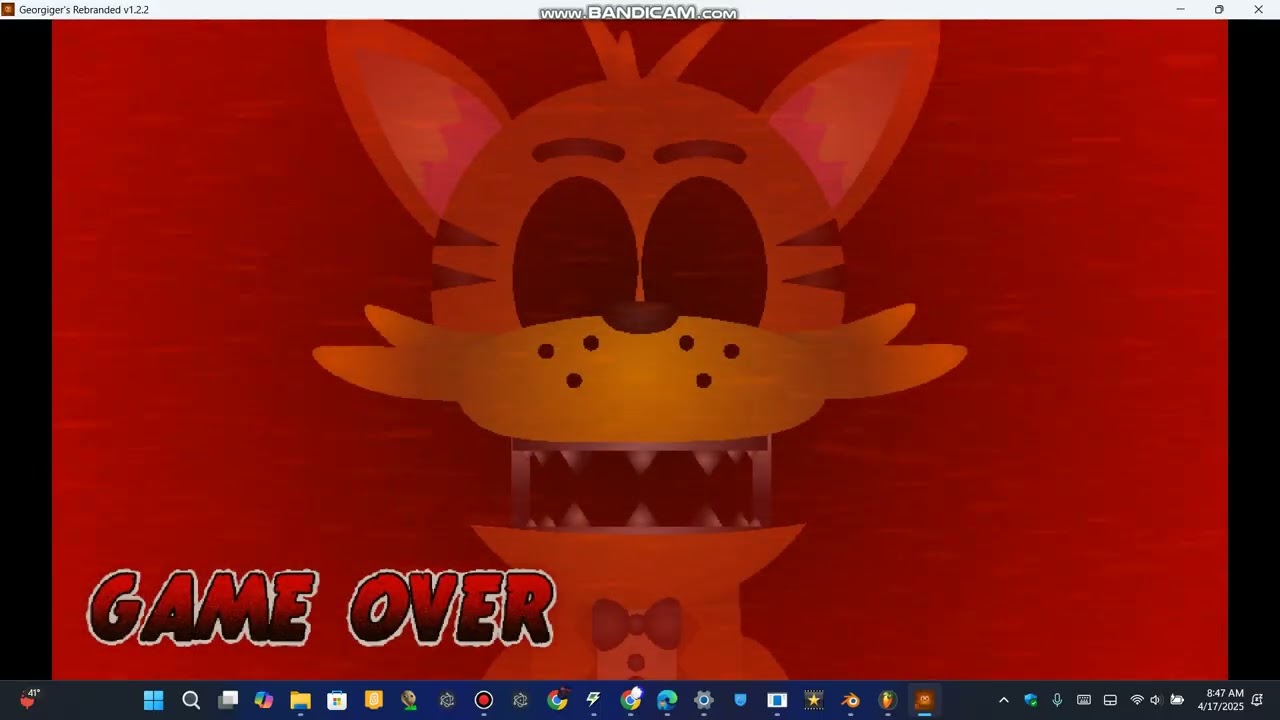Switch to Blender in the taskbar
This screenshot has height=720, width=1280.
pyautogui.click(x=851, y=700)
